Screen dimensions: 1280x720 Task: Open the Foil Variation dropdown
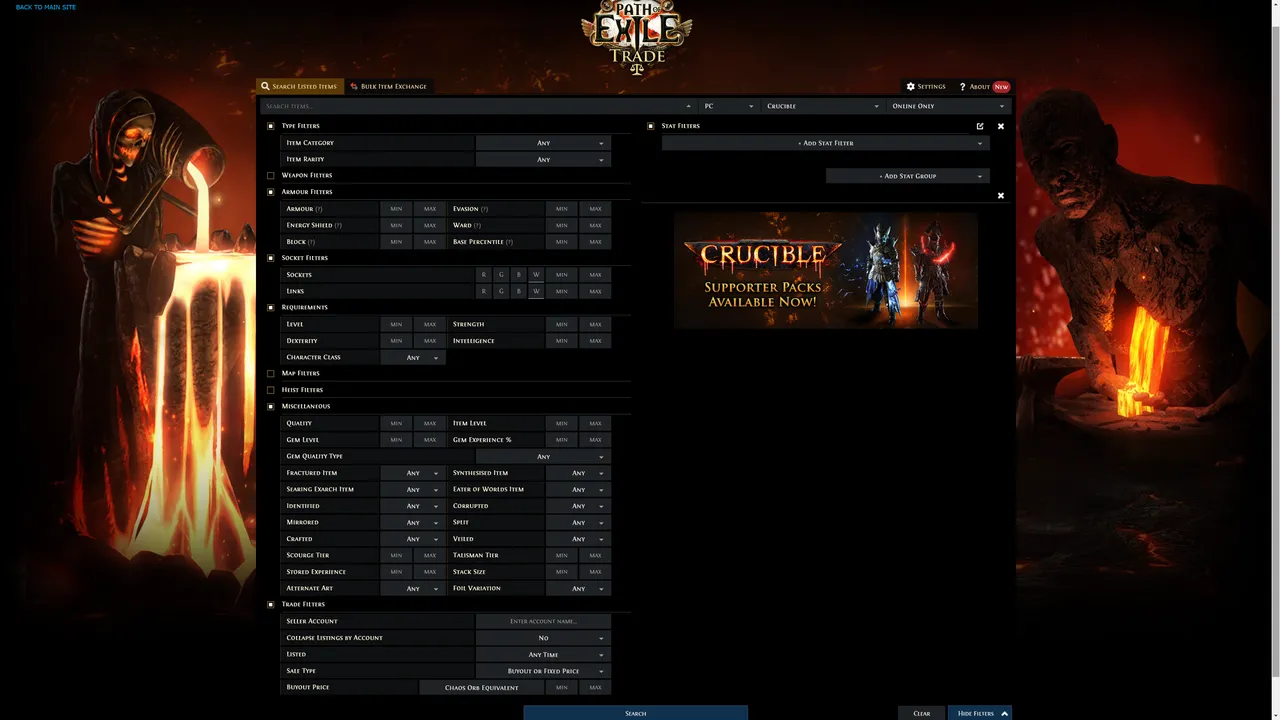[x=578, y=588]
